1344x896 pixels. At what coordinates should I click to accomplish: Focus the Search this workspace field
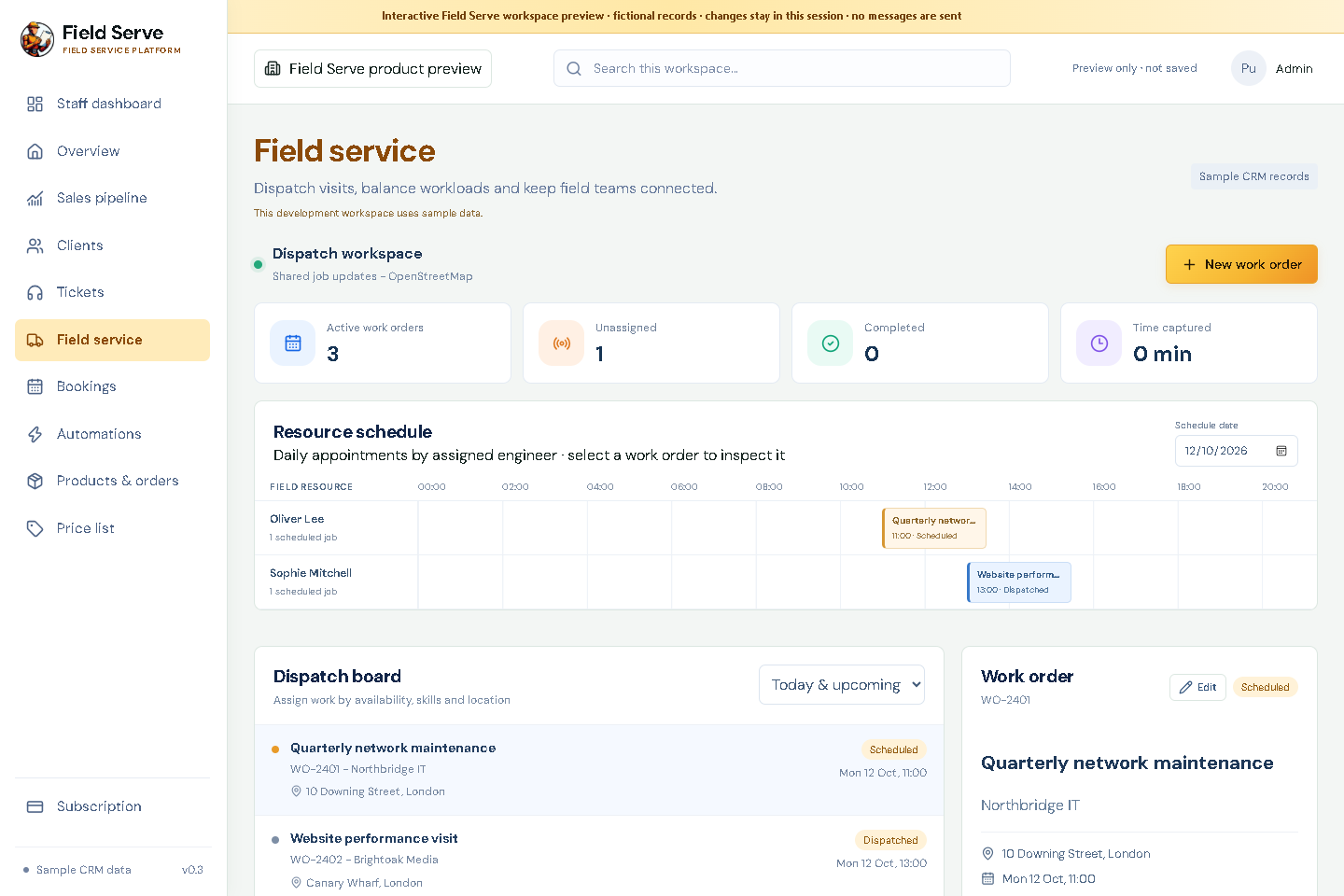click(782, 68)
